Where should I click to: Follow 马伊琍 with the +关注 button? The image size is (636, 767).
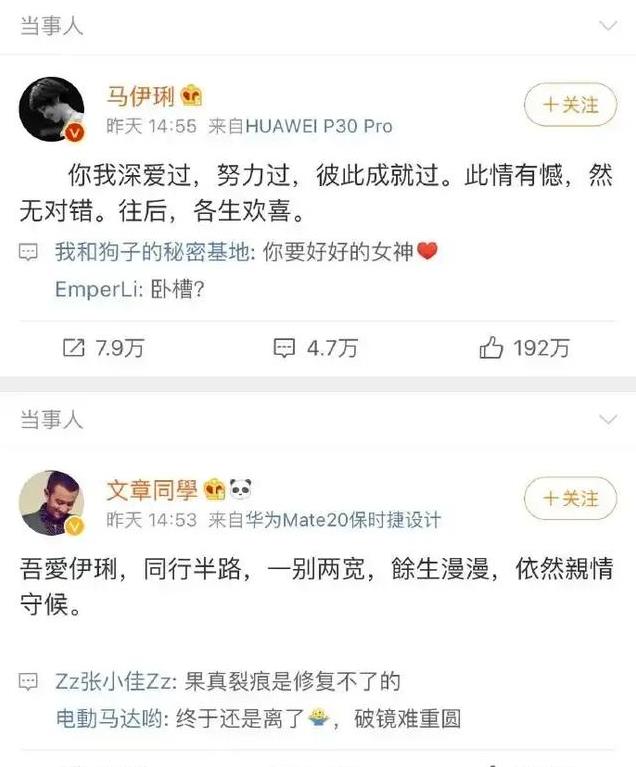pos(570,105)
